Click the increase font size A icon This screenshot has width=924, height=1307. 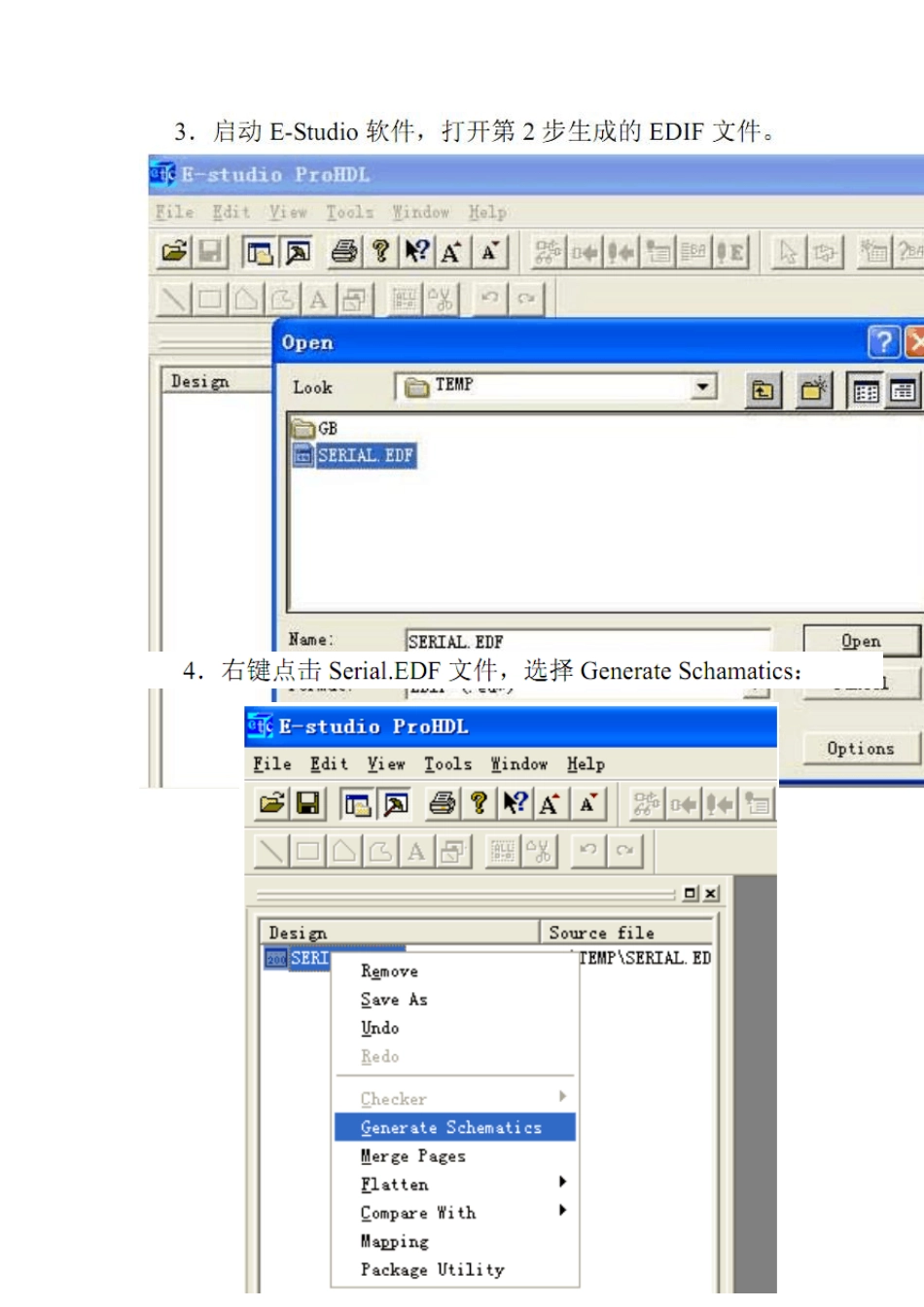[551, 803]
